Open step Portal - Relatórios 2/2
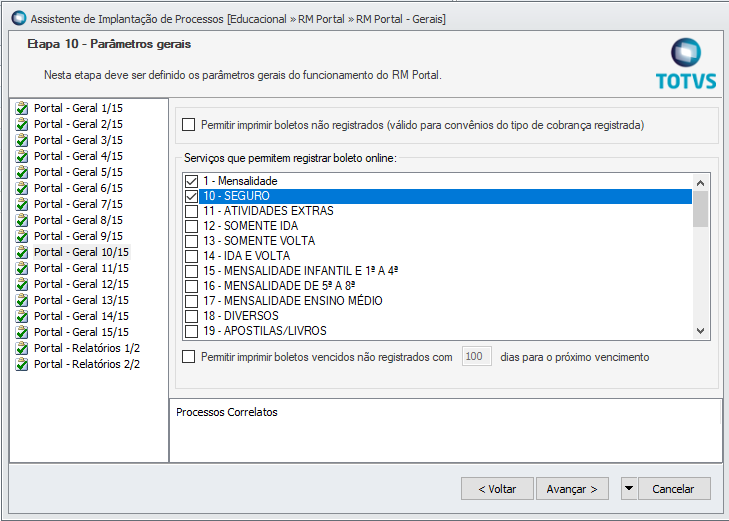 87,364
